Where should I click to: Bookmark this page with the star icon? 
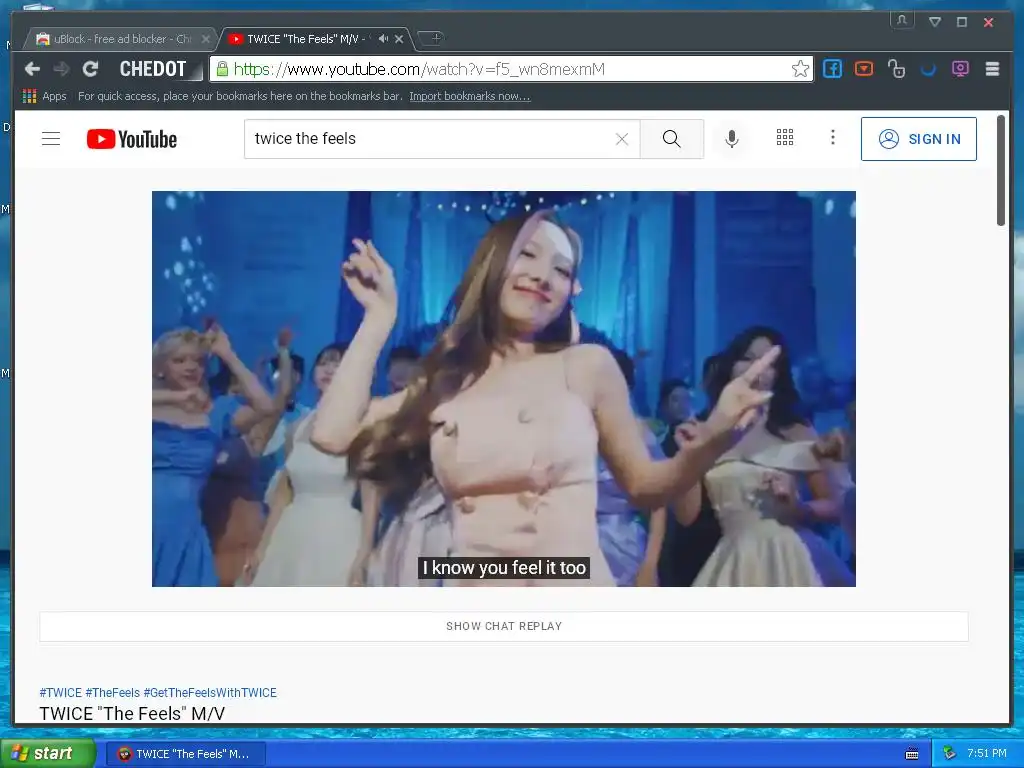click(800, 69)
